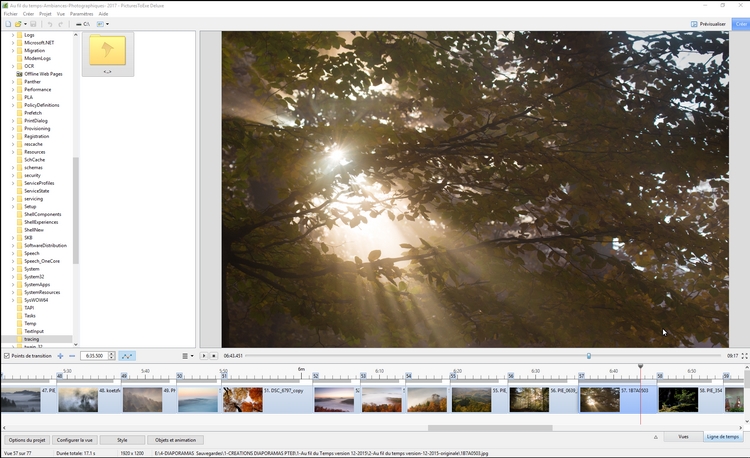Remove transition point with minus icon
The image size is (750, 458).
72,356
